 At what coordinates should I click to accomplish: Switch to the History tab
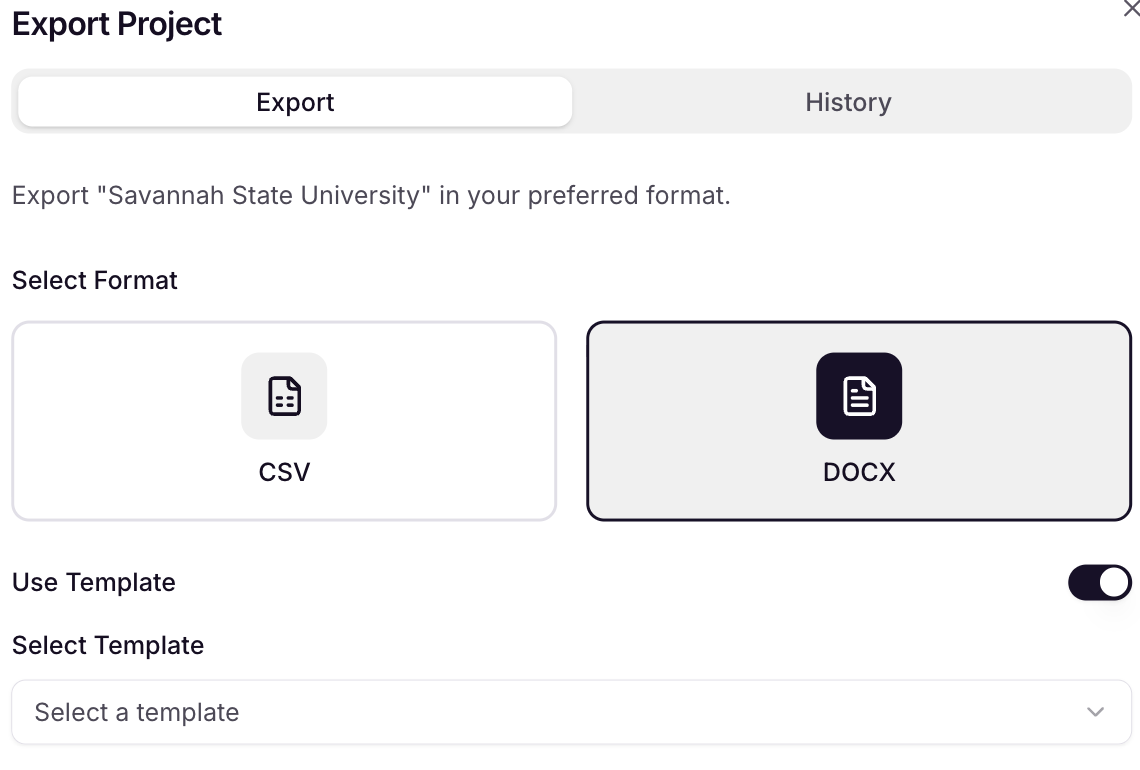(x=848, y=102)
